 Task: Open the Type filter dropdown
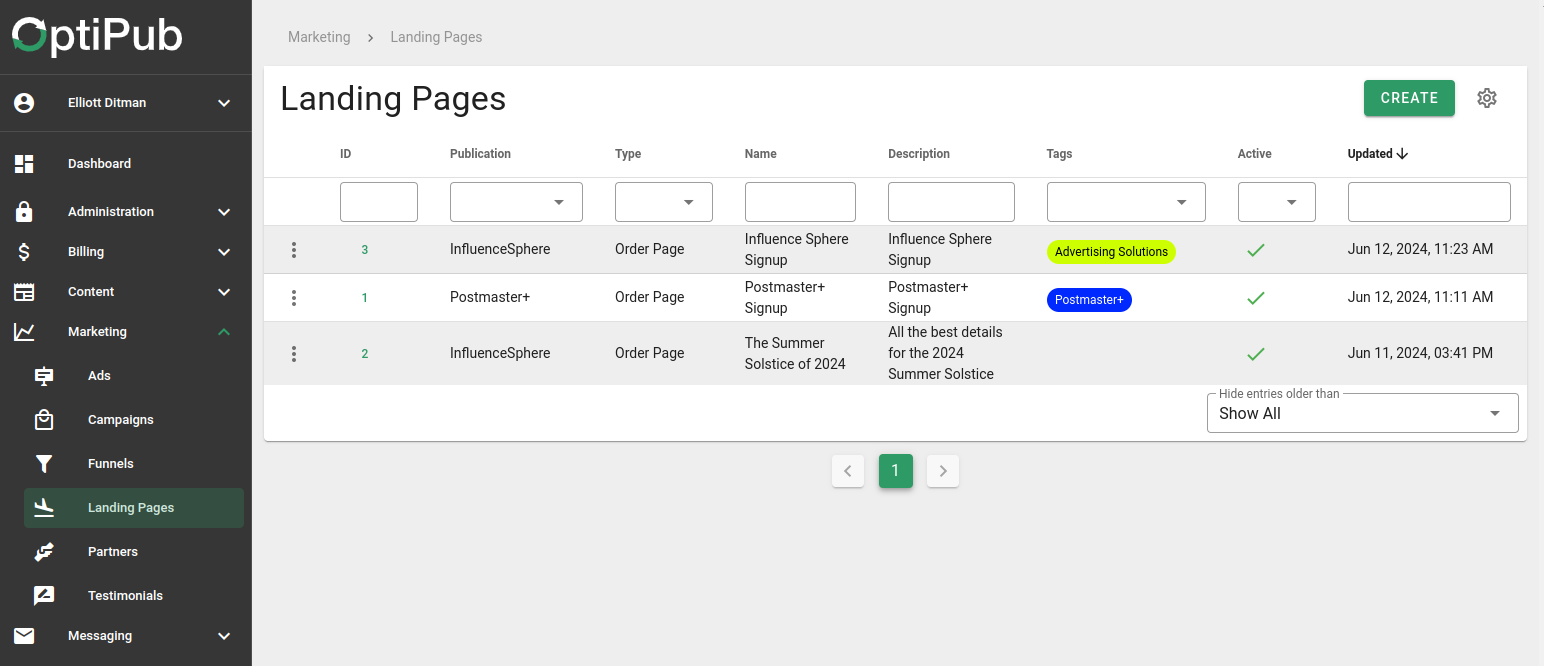(x=664, y=202)
